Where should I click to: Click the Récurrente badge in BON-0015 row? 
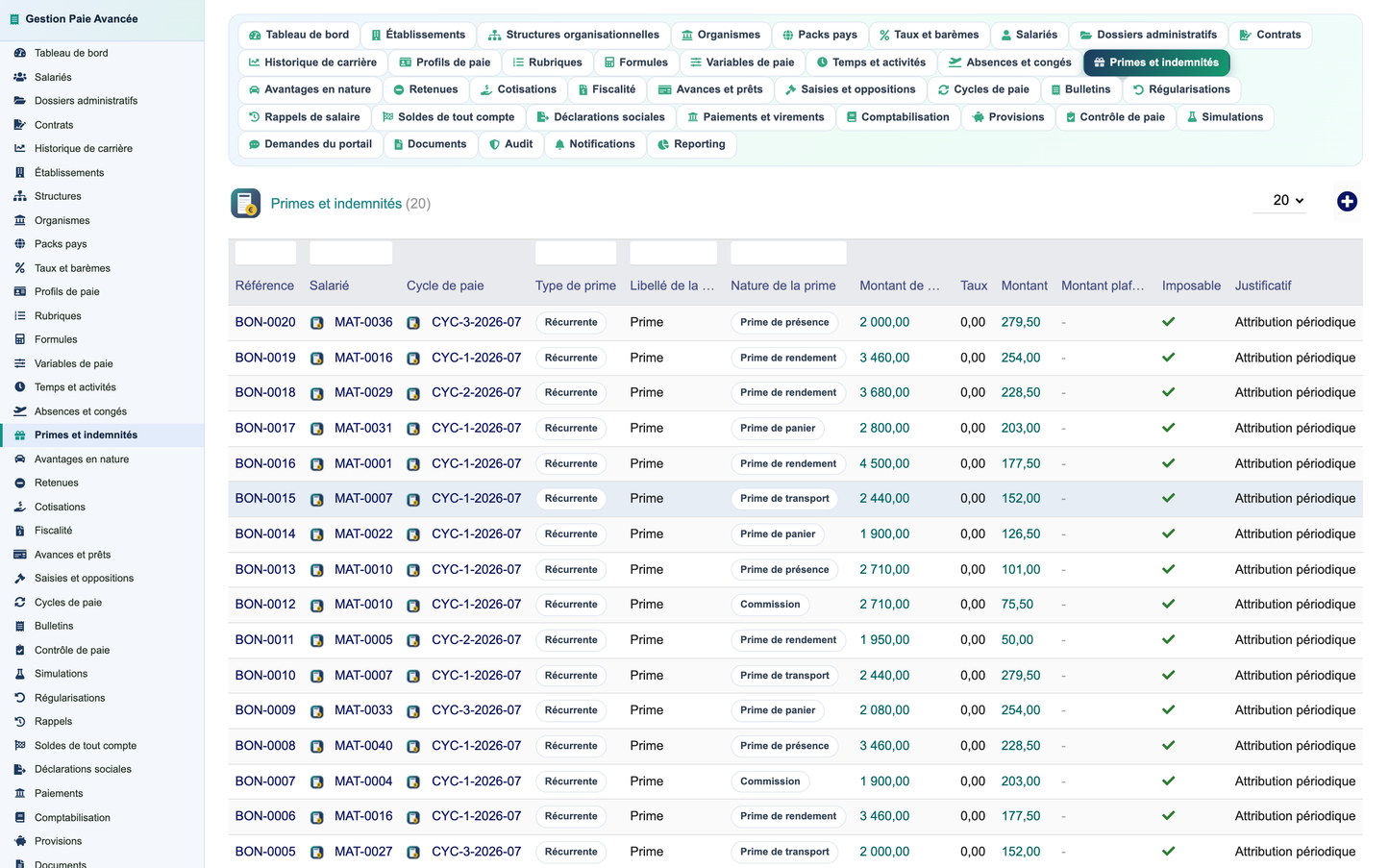[x=571, y=499]
